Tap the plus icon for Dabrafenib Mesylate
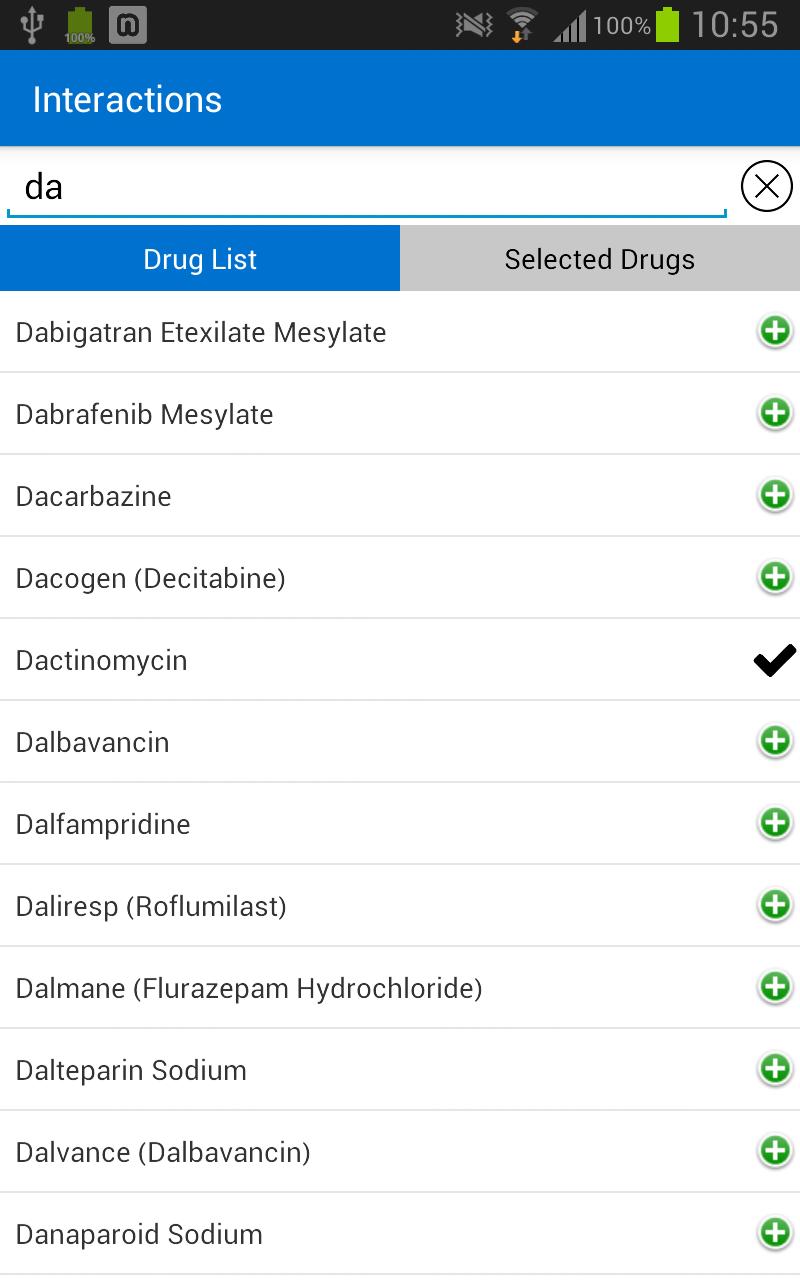 [775, 413]
